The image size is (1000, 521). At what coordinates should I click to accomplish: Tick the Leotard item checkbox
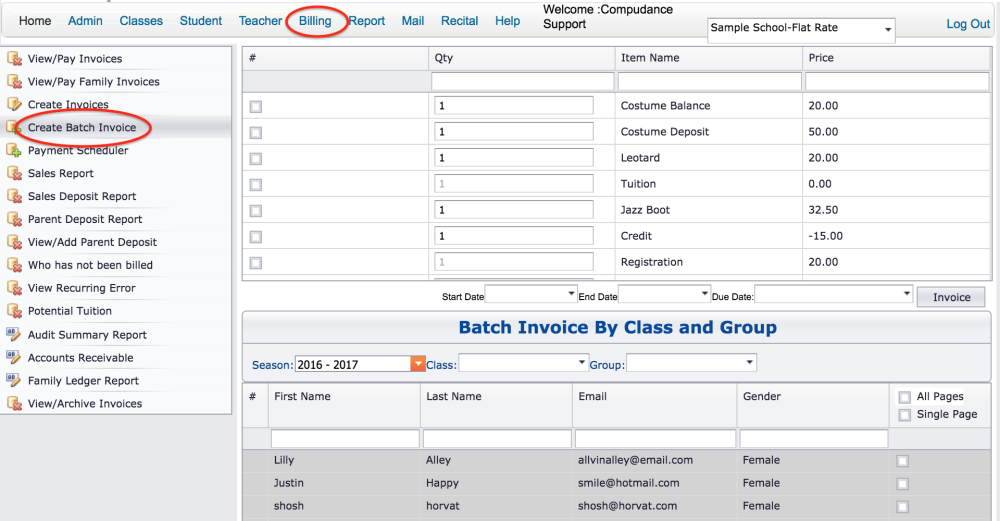pos(256,159)
